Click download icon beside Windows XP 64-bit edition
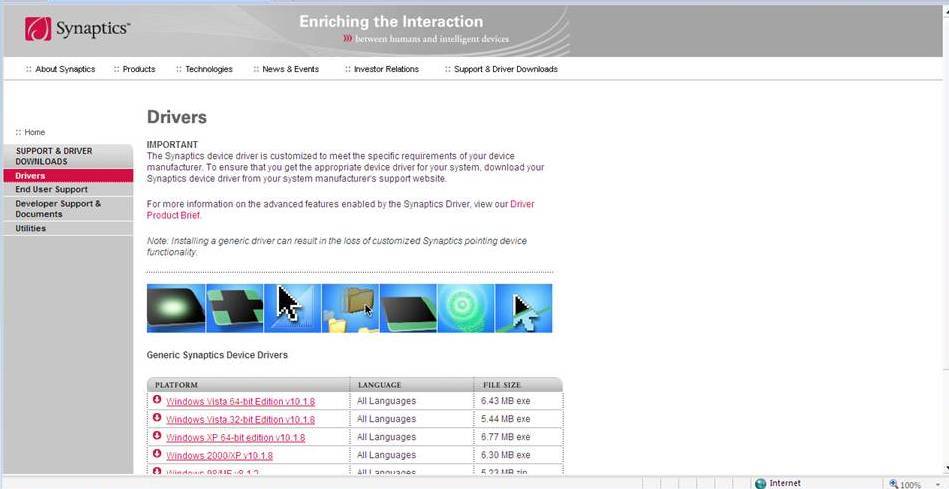The height and width of the screenshot is (489, 949). 157,436
